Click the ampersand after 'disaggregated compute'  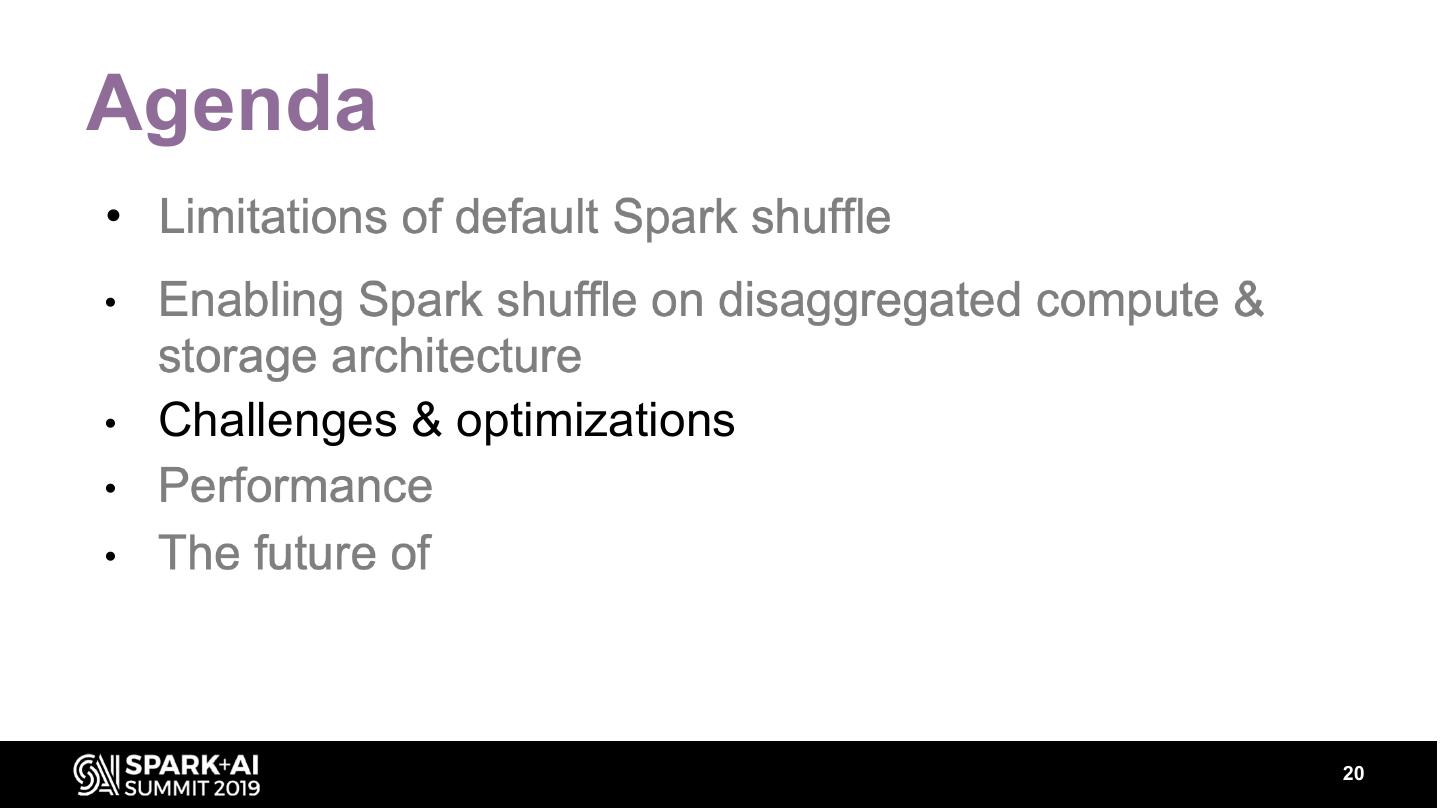point(1248,300)
